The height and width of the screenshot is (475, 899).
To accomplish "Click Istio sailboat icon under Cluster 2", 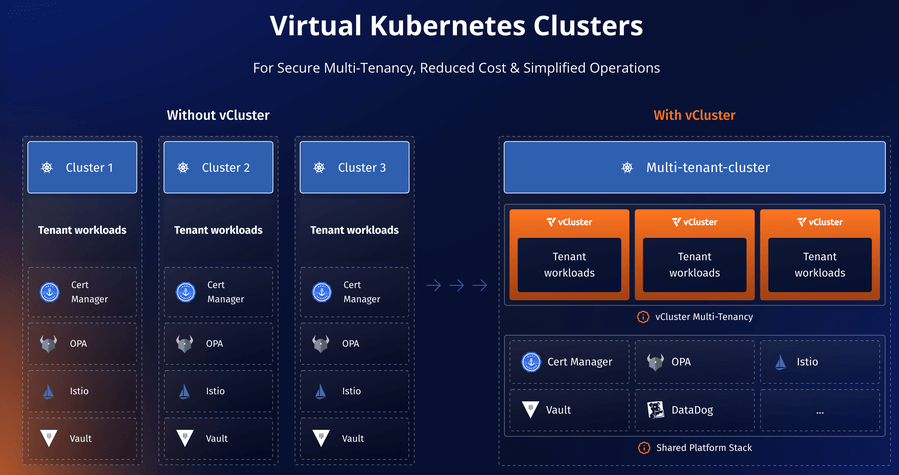I will (x=184, y=391).
